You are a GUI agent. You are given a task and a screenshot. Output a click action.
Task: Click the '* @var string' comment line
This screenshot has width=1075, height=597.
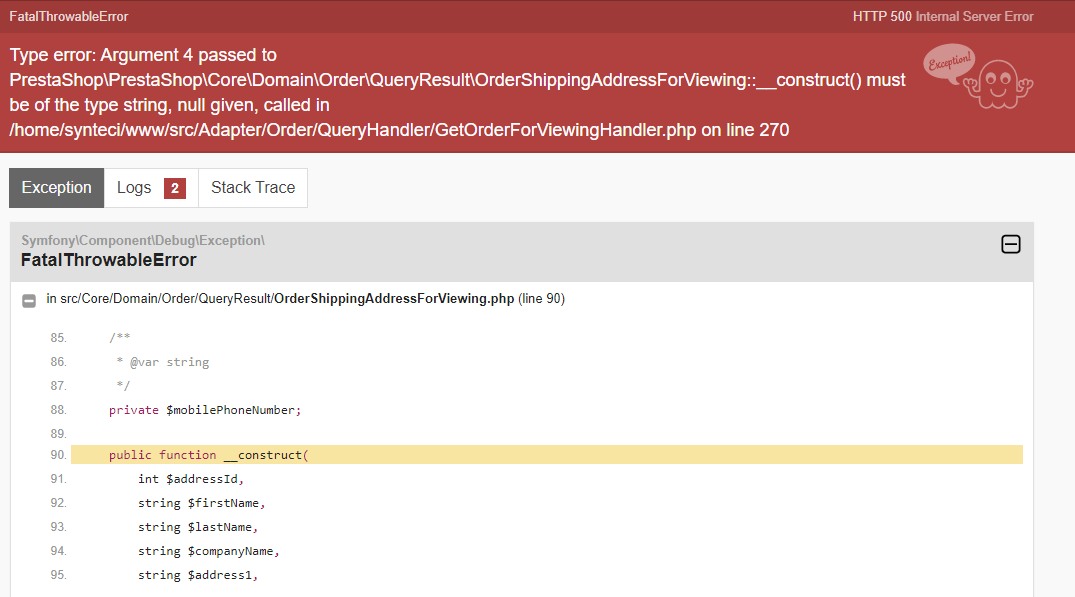(162, 362)
